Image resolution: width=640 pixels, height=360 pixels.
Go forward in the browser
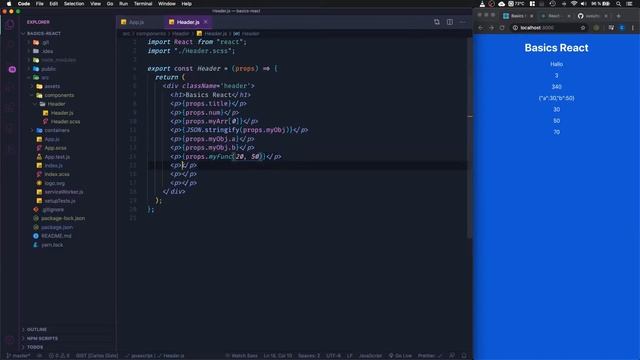[491, 28]
